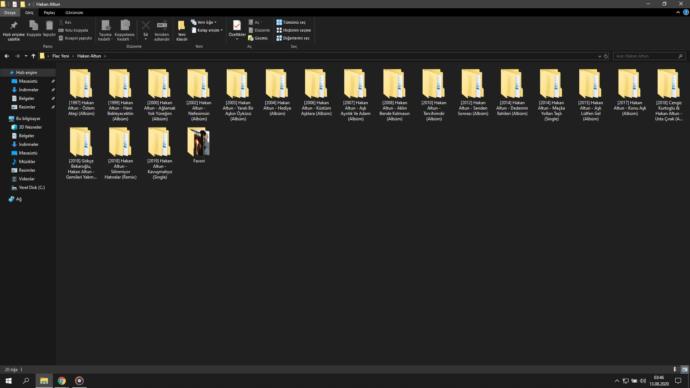This screenshot has height=388, width=690.
Task: Switch to the Görünüm ribbon tab
Action: [x=74, y=13]
